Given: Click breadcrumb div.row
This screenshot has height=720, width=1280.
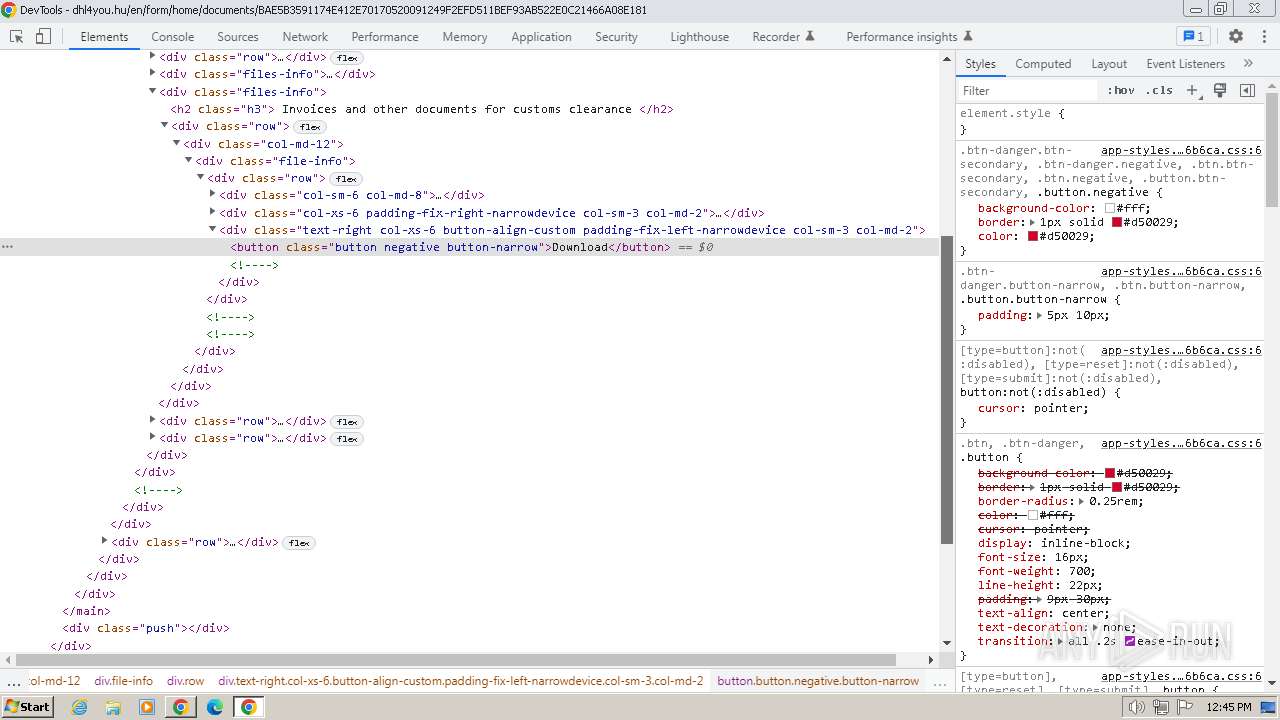Looking at the screenshot, I should 185,681.
